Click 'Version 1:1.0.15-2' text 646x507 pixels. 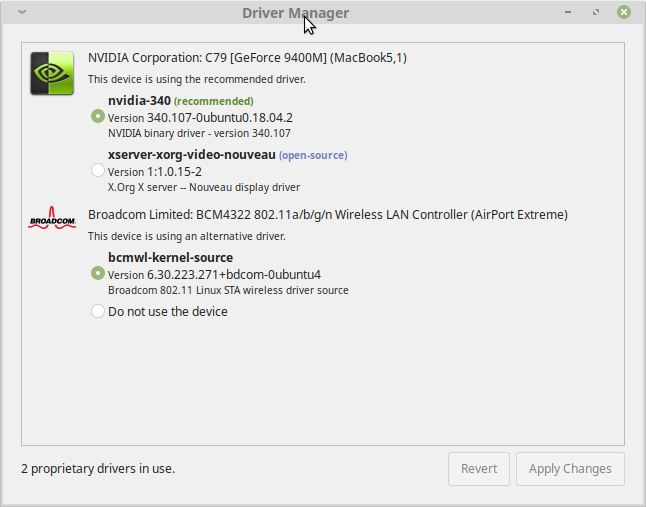coord(155,172)
